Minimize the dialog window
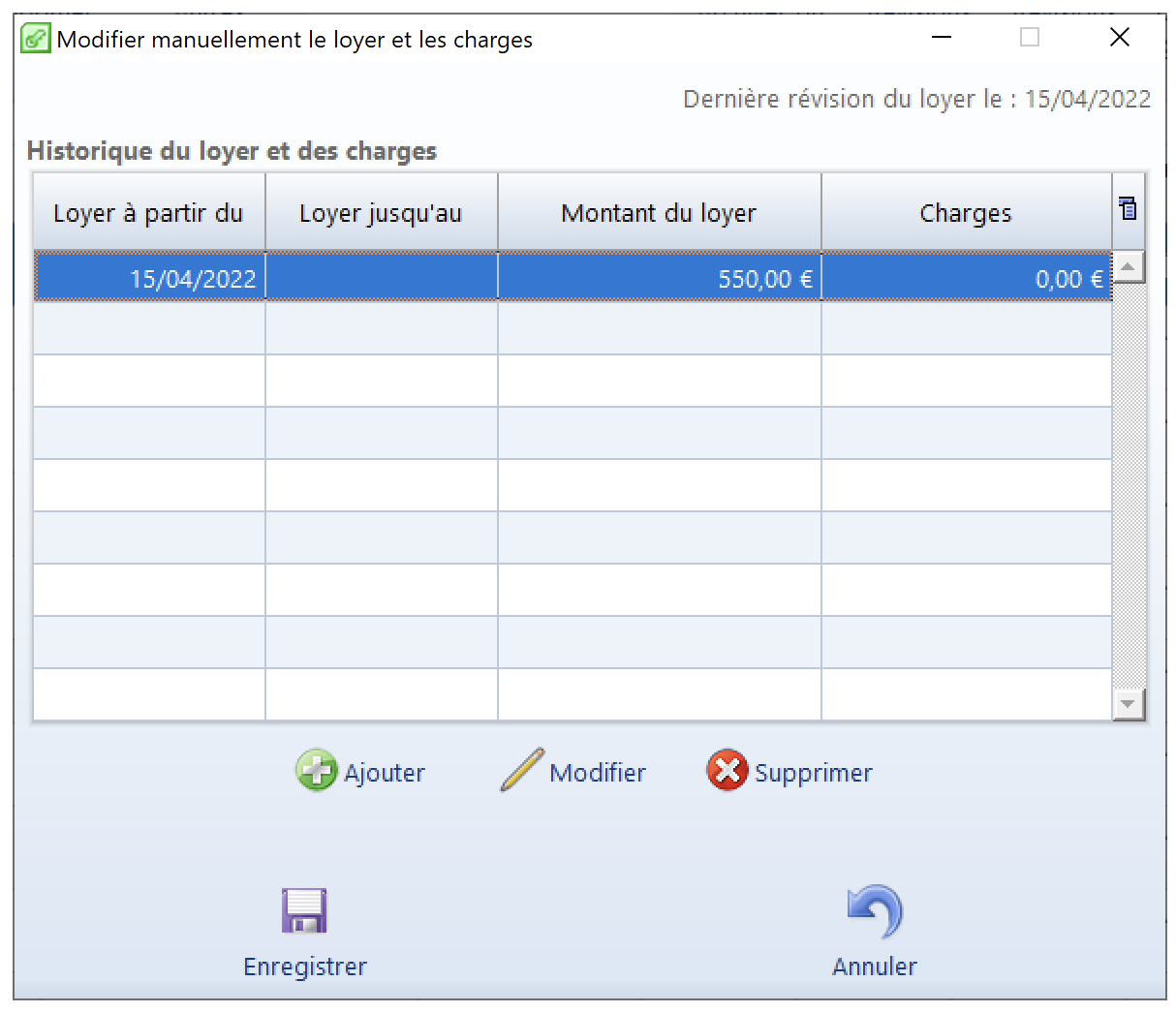The image size is (1176, 1013). [x=942, y=38]
